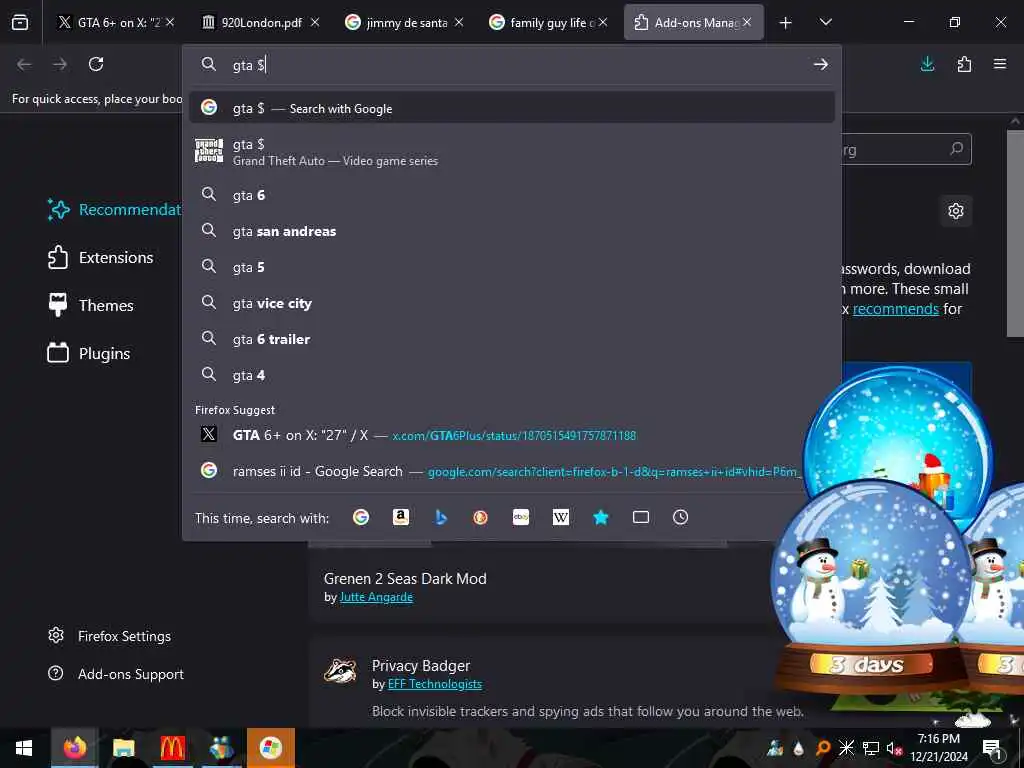Open the notification center
This screenshot has height=768, width=1024.
click(x=992, y=748)
